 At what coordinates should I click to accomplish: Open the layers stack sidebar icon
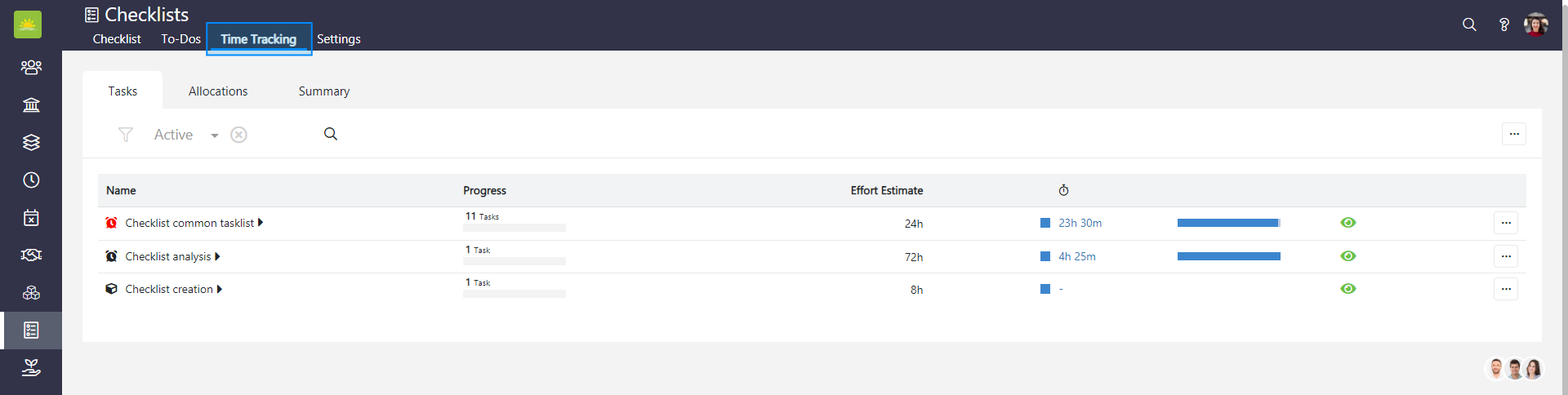tap(31, 143)
